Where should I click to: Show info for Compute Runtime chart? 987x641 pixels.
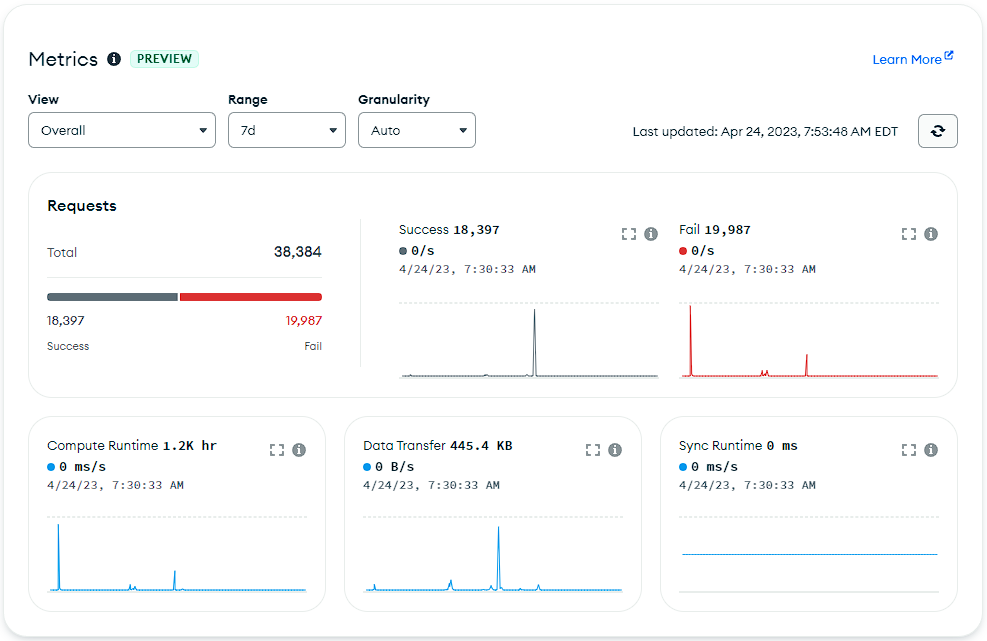pyautogui.click(x=299, y=450)
